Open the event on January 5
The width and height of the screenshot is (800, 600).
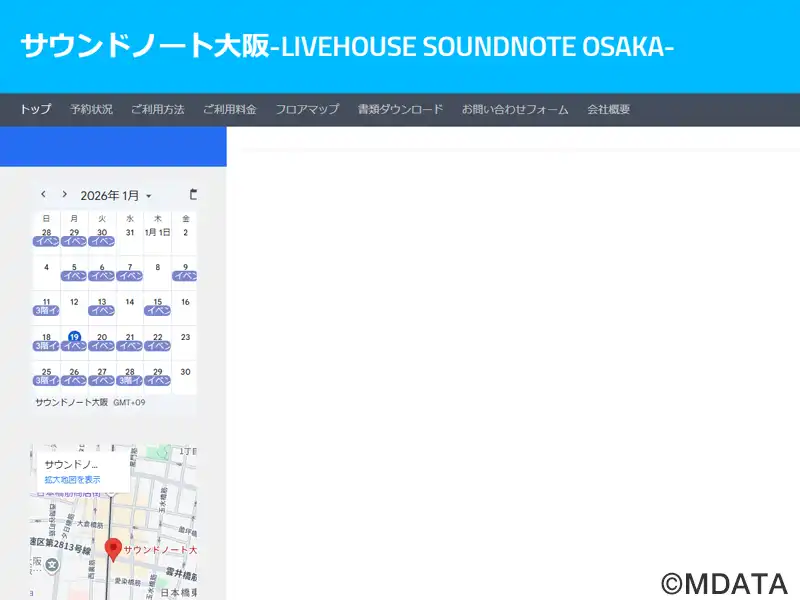point(74,276)
